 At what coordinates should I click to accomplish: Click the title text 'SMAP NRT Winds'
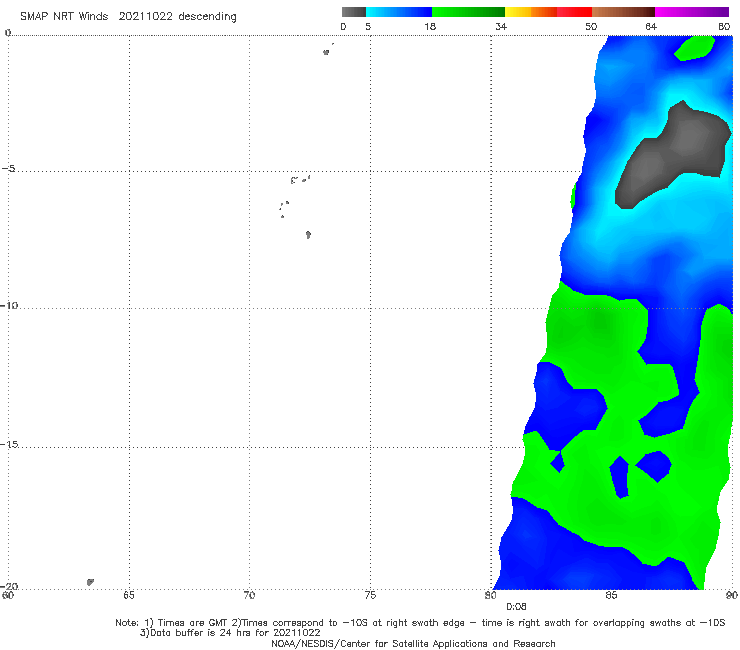click(64, 16)
